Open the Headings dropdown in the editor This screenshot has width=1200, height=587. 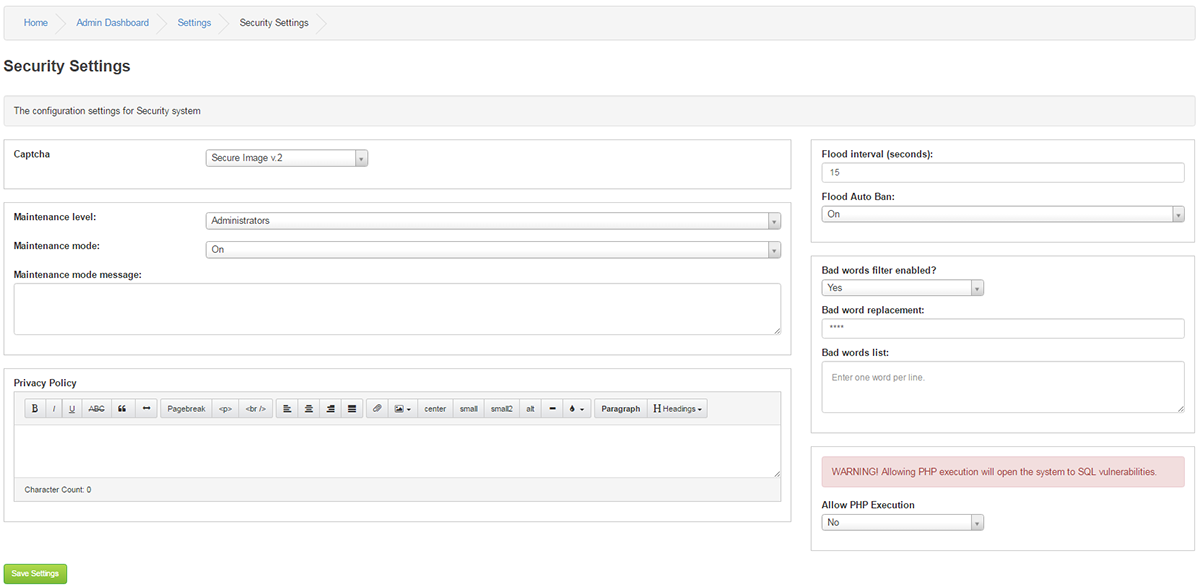pos(677,408)
